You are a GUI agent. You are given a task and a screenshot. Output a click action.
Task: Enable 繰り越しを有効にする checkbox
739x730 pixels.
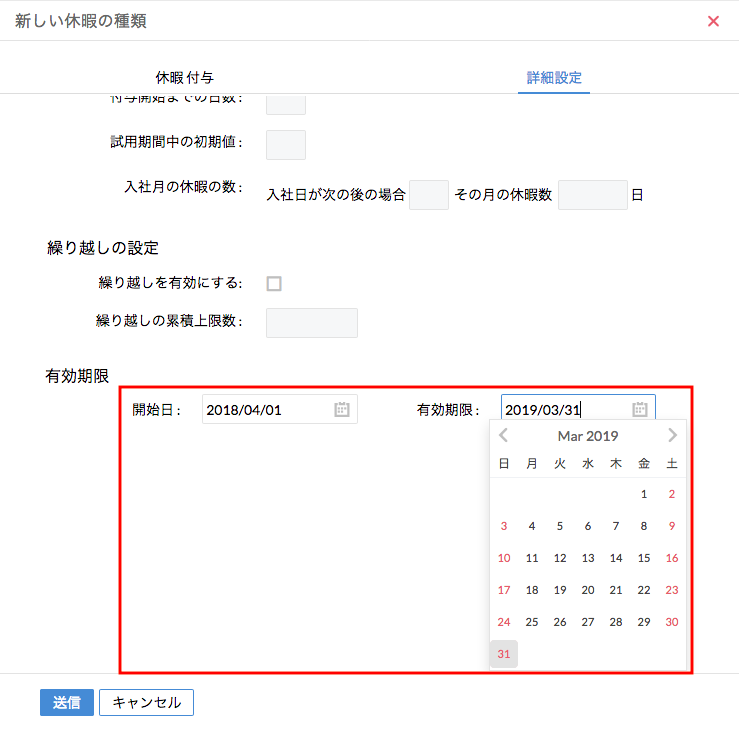(274, 283)
